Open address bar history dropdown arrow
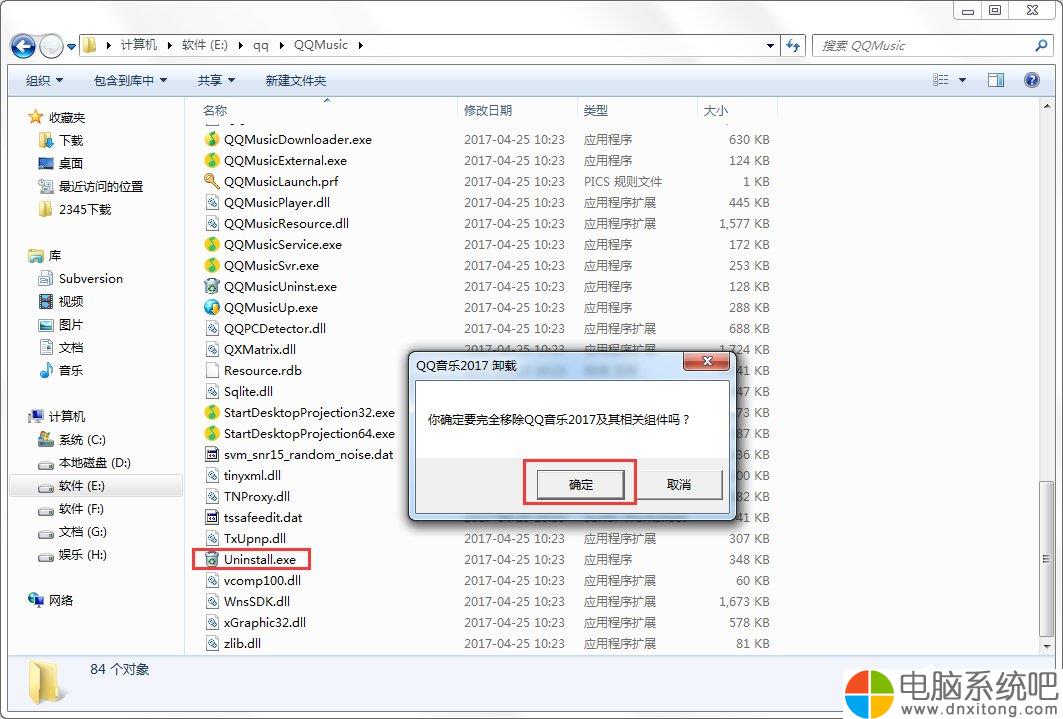The image size is (1063, 719). [770, 45]
